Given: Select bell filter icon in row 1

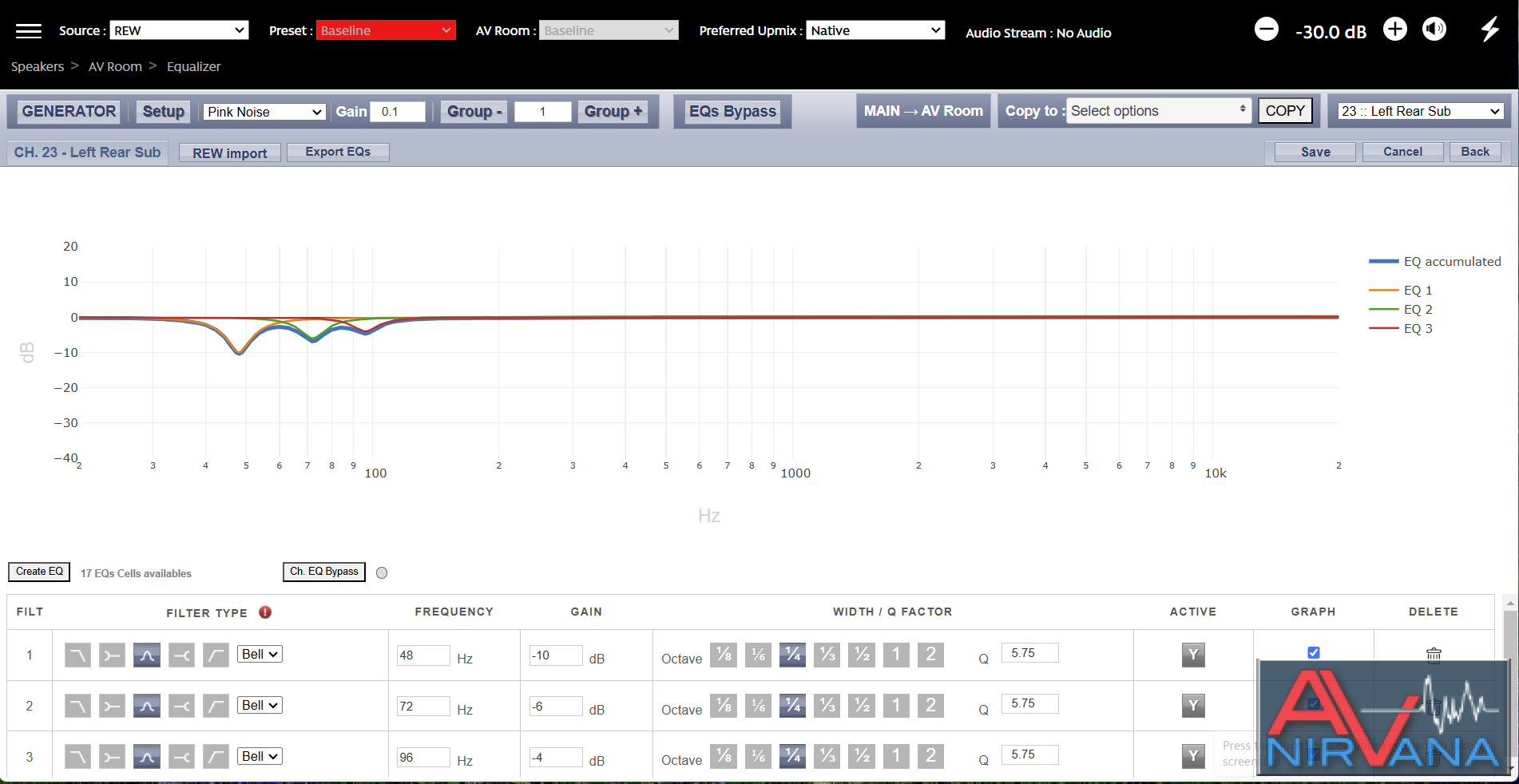Looking at the screenshot, I should (x=147, y=655).
